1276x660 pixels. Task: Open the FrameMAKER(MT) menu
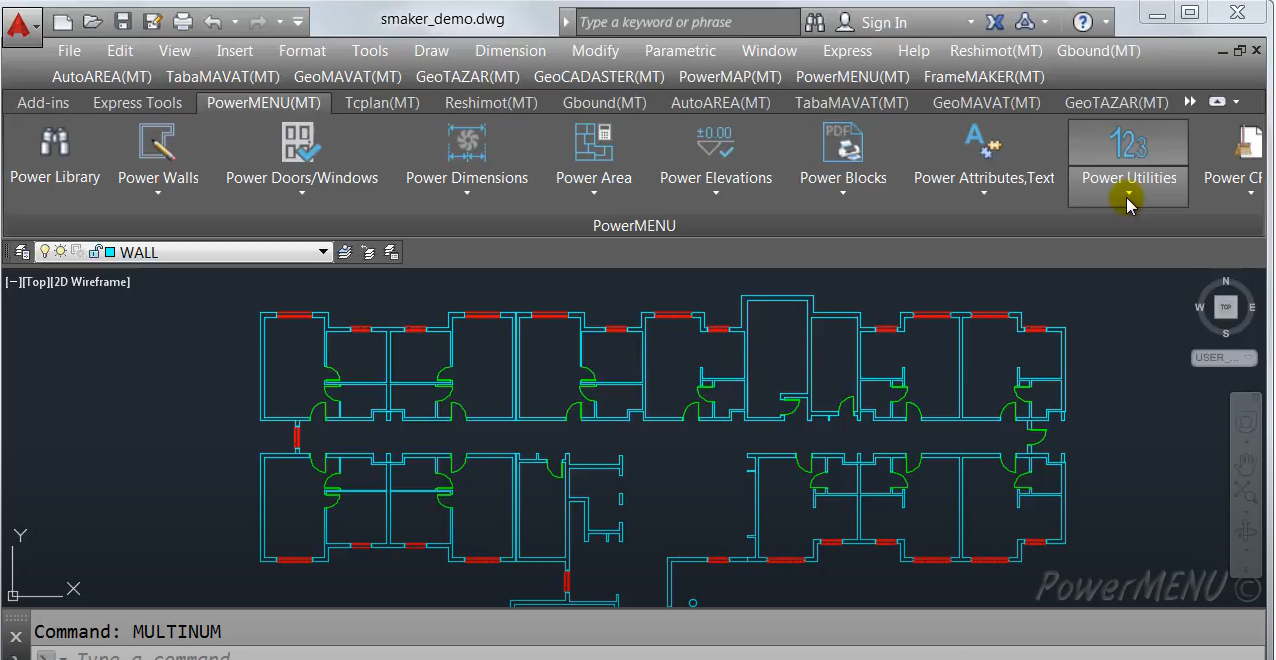(x=984, y=77)
